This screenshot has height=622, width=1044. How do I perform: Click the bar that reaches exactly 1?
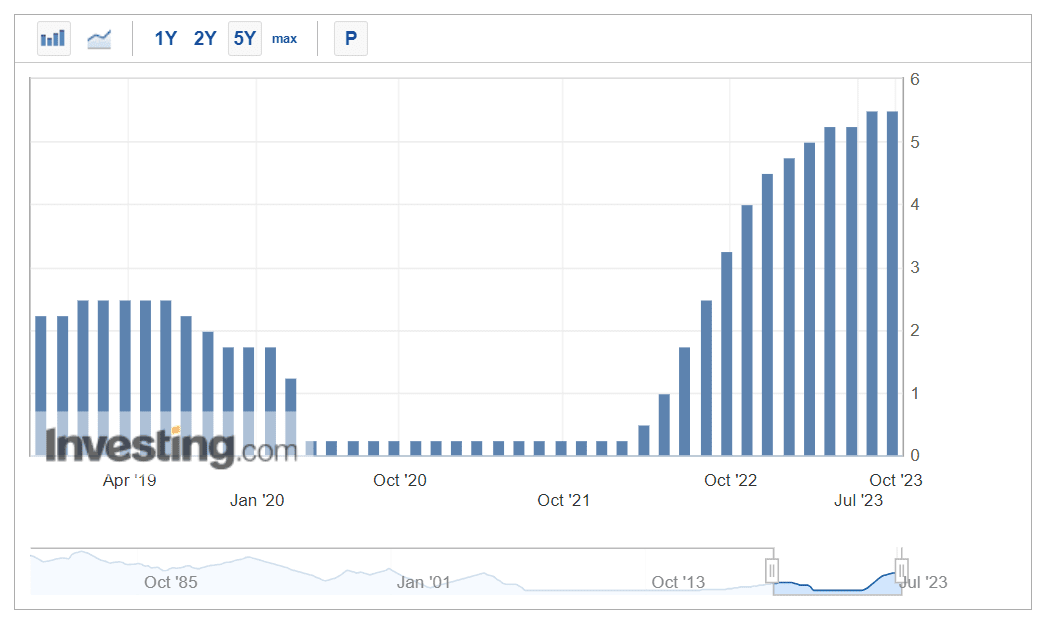(x=664, y=425)
